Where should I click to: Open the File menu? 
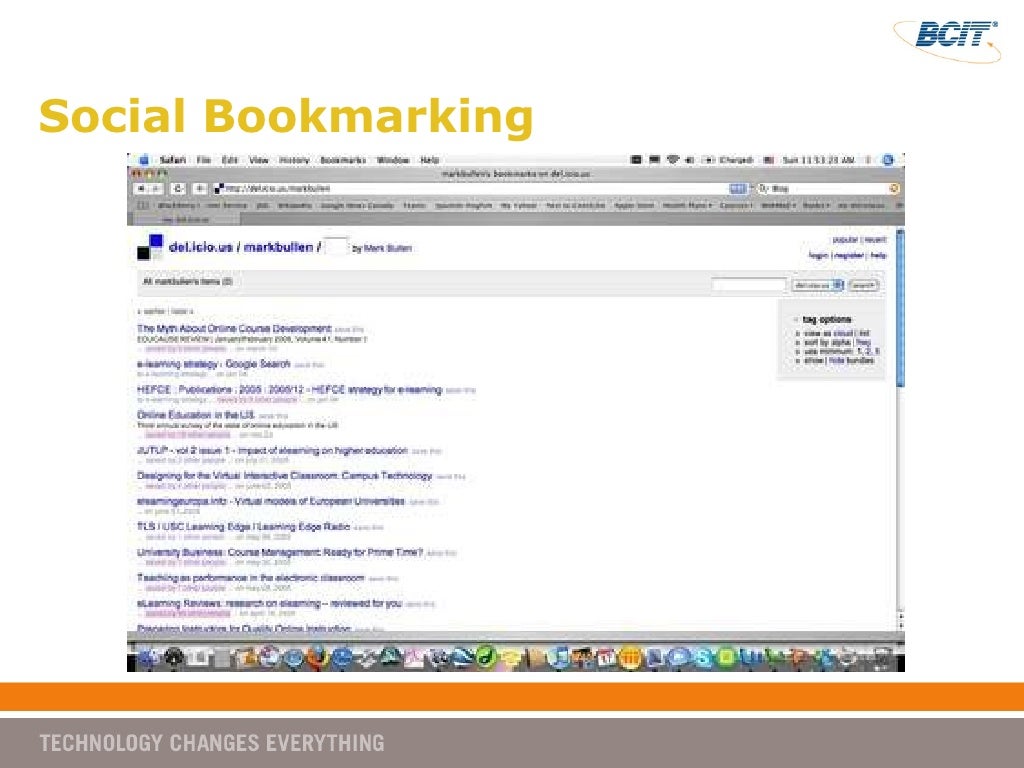(x=204, y=160)
